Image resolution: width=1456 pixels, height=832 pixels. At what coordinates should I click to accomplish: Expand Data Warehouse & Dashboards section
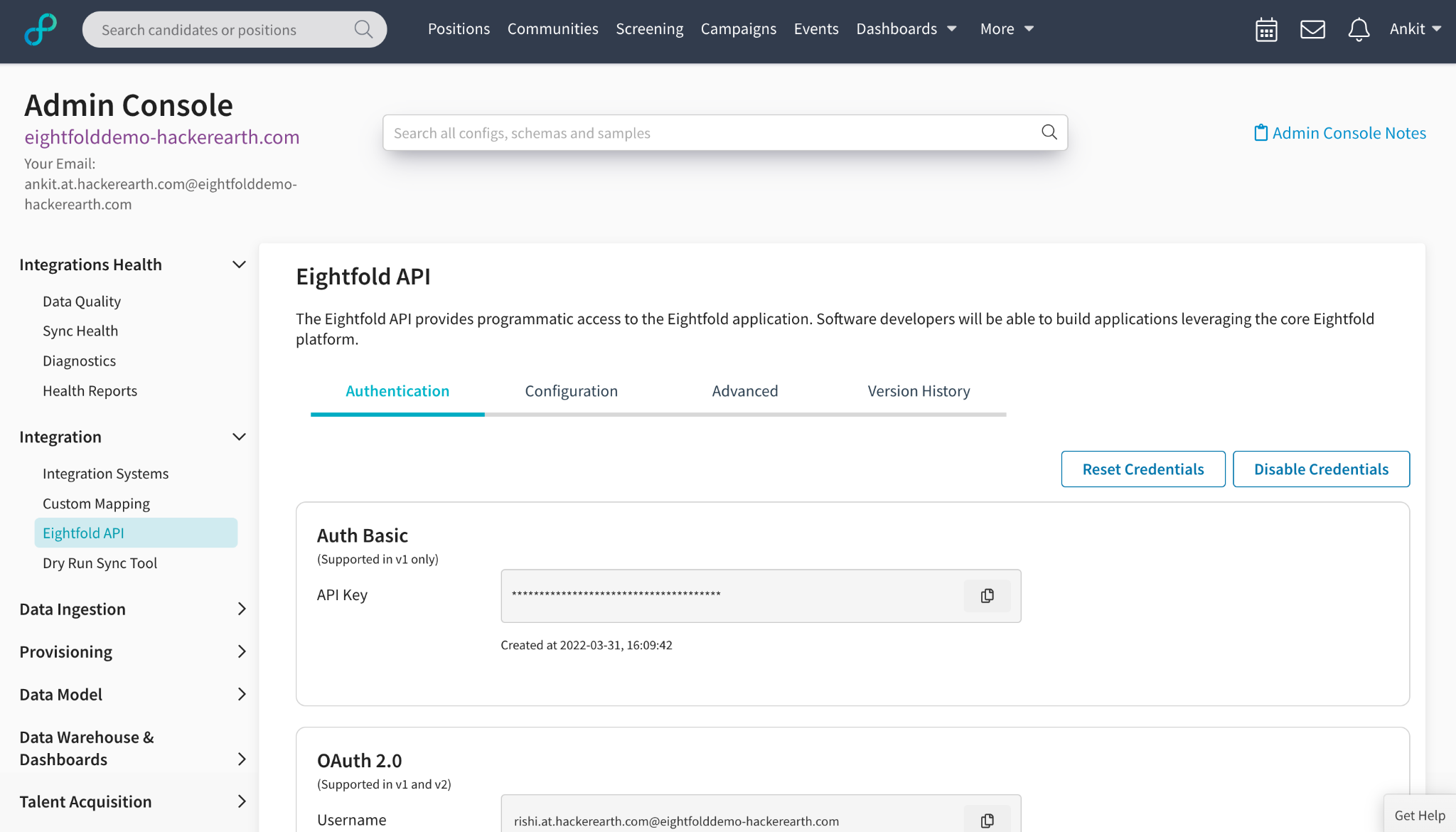(x=242, y=759)
